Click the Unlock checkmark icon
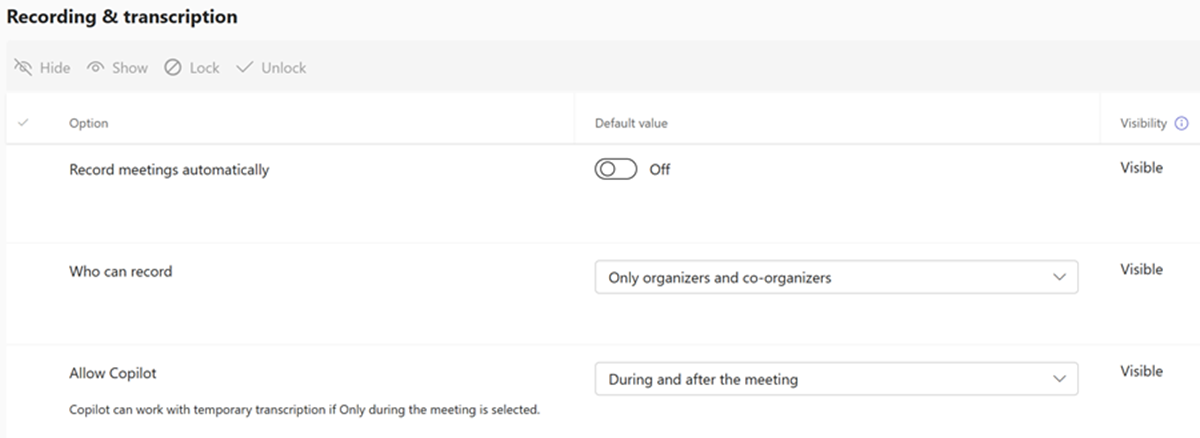The height and width of the screenshot is (438, 1200). pos(244,68)
